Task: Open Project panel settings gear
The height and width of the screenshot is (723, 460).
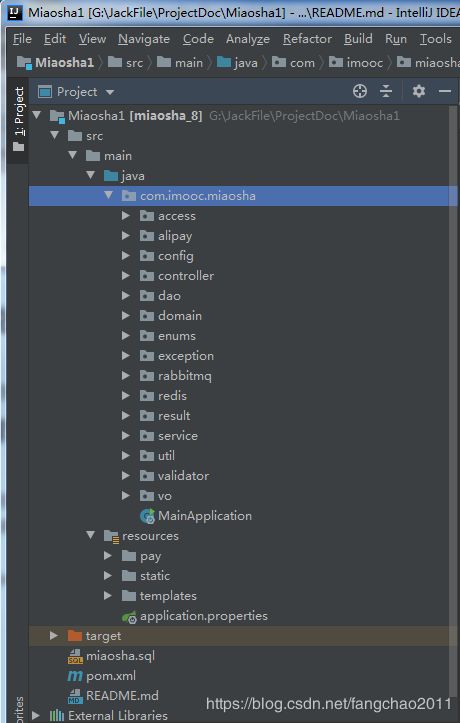Action: pos(419,91)
